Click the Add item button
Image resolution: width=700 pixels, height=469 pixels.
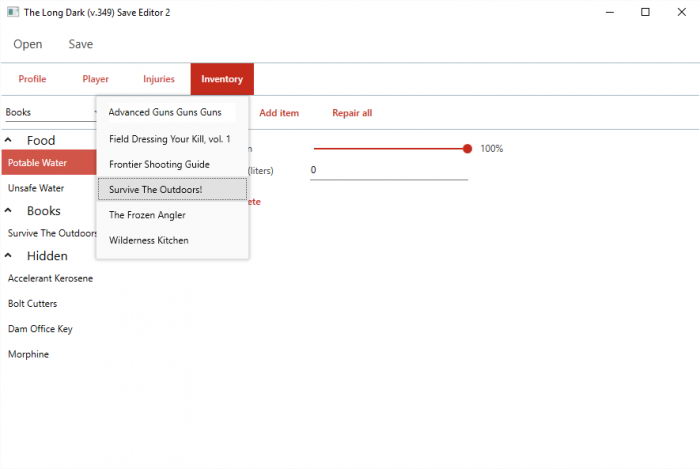pyautogui.click(x=279, y=113)
